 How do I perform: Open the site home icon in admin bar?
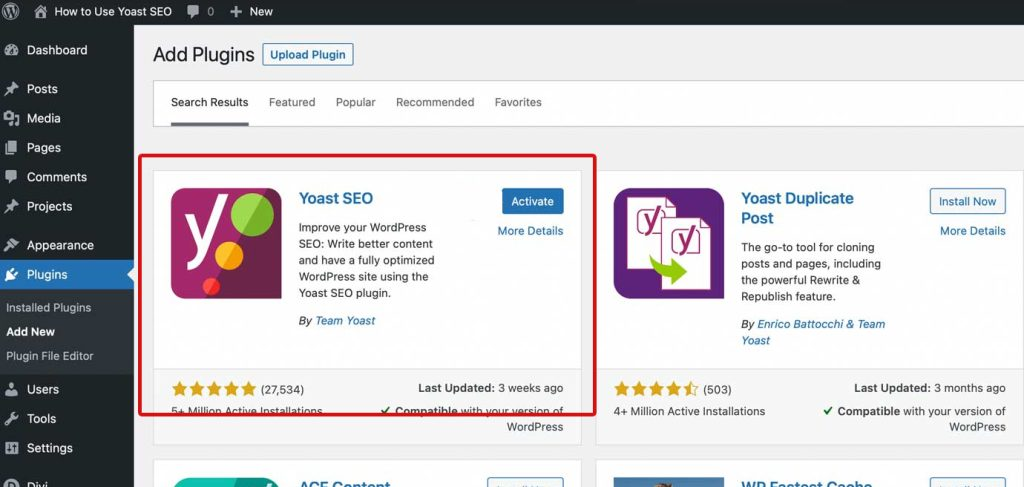tap(40, 12)
